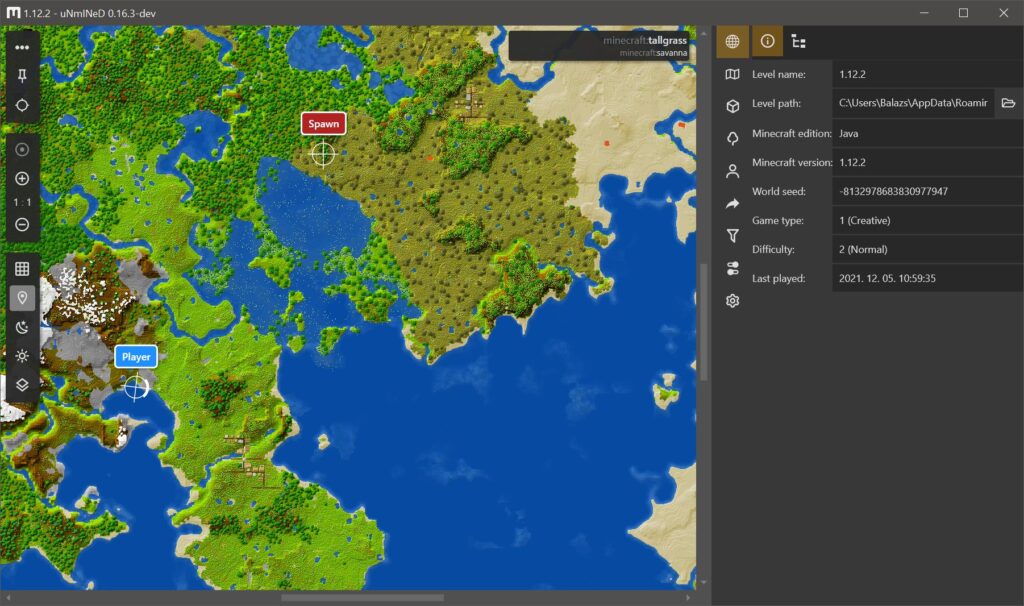Click the Player marker label
1024x606 pixels.
point(135,356)
